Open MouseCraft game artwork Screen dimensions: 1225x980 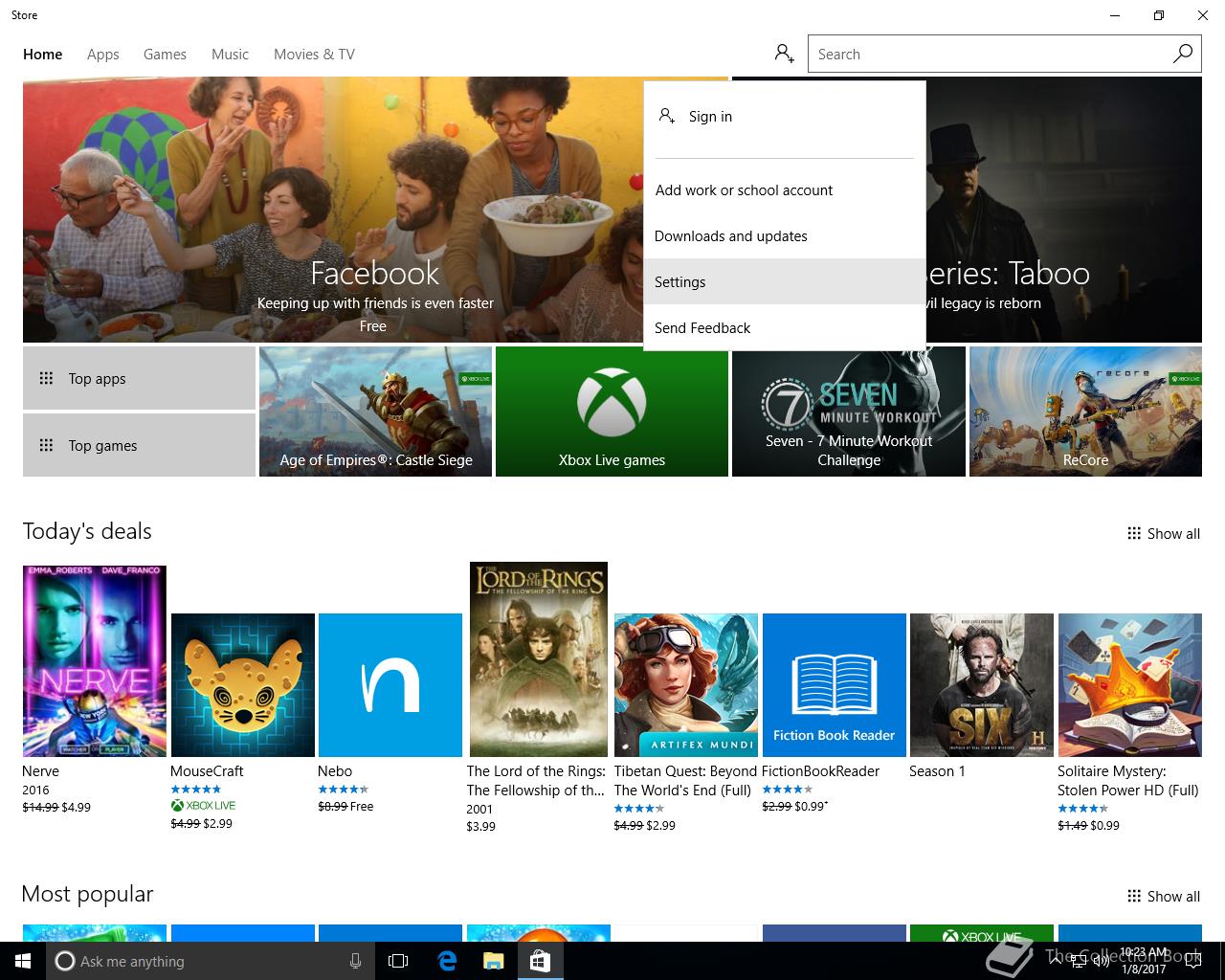(243, 685)
